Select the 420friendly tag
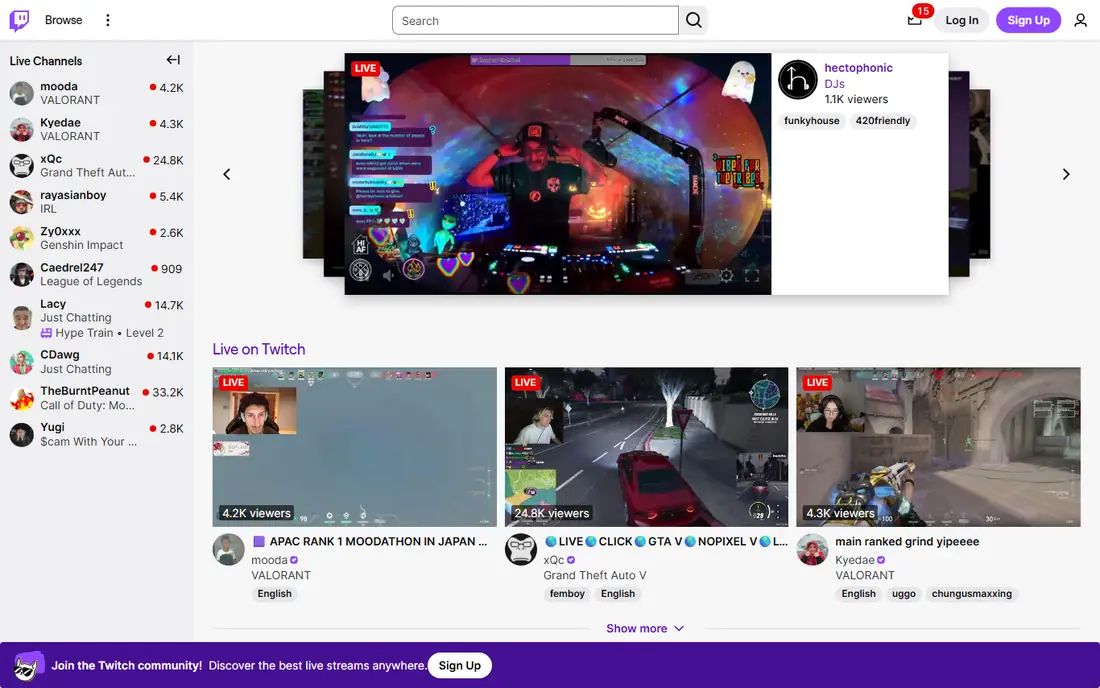1100x688 pixels. click(883, 121)
